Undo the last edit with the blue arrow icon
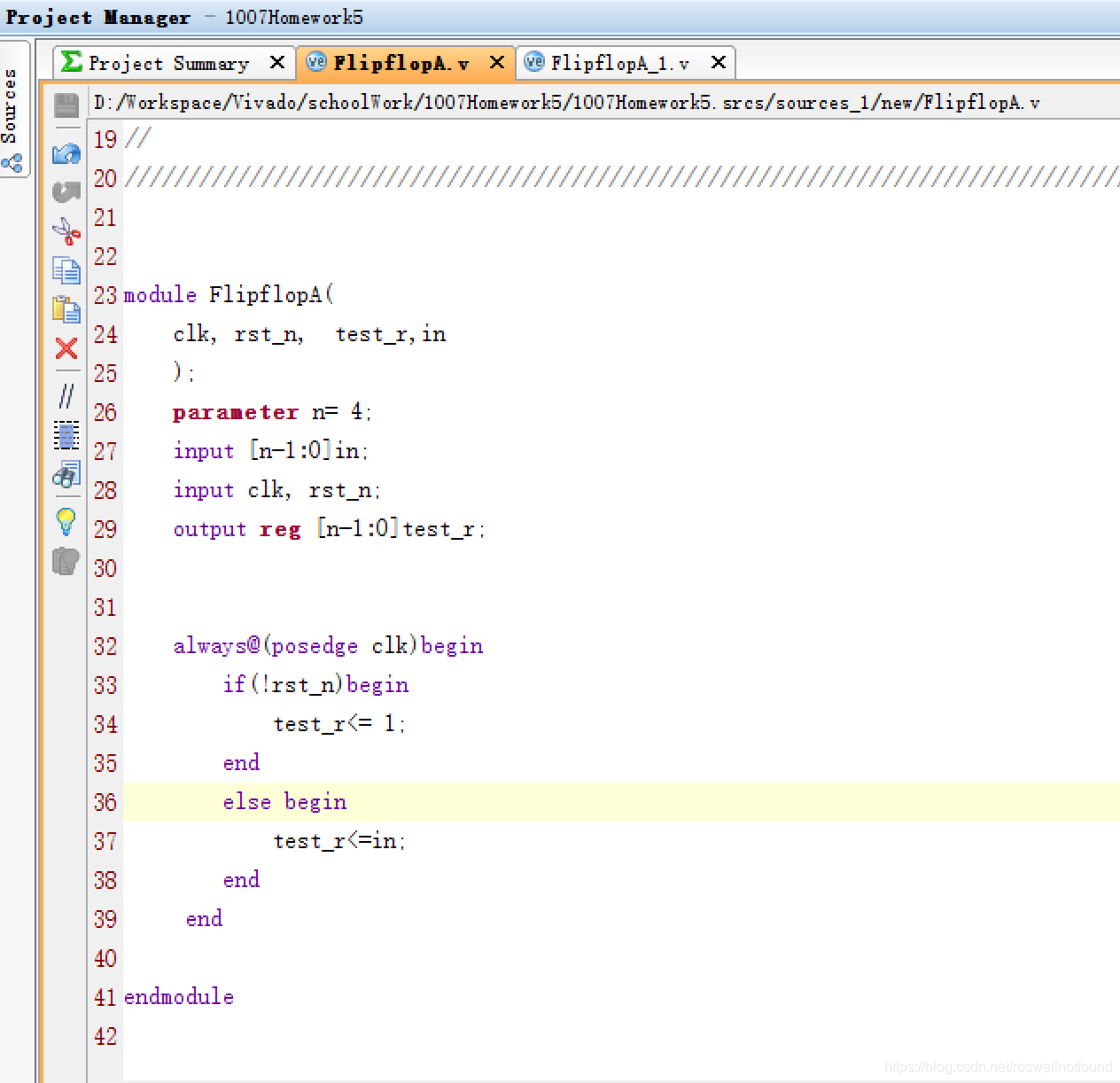This screenshot has width=1120, height=1083. pos(66,154)
